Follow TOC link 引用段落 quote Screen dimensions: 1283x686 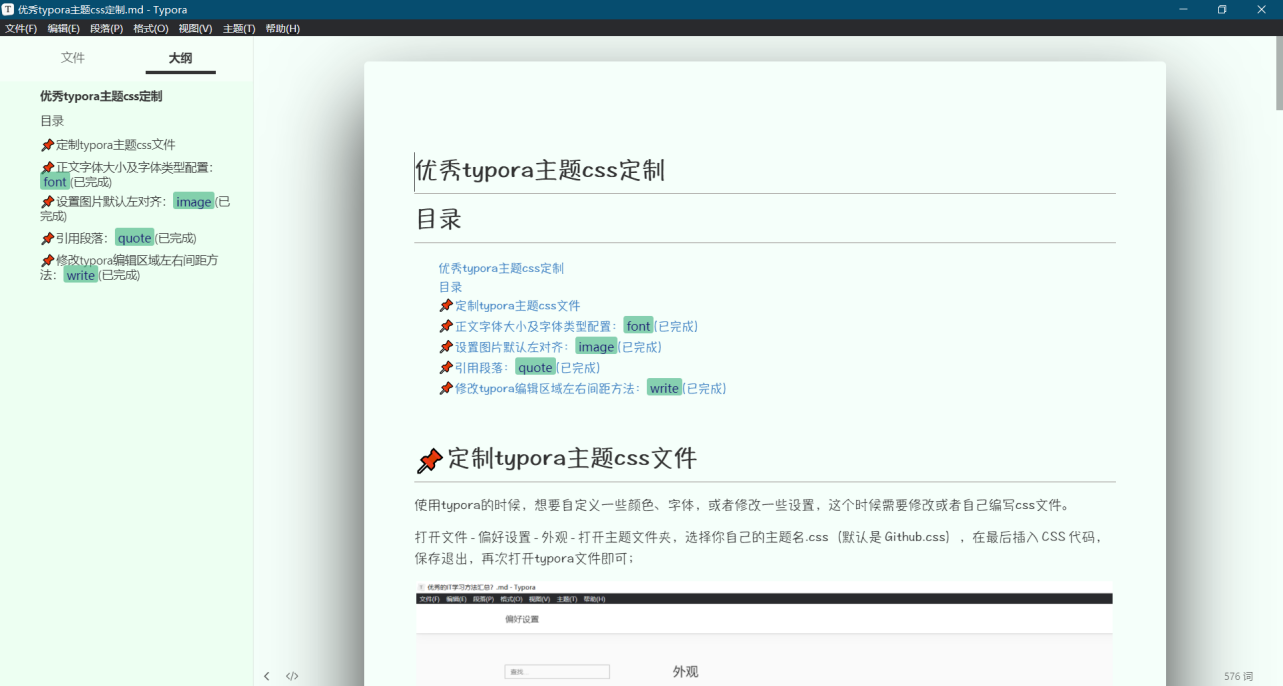519,367
